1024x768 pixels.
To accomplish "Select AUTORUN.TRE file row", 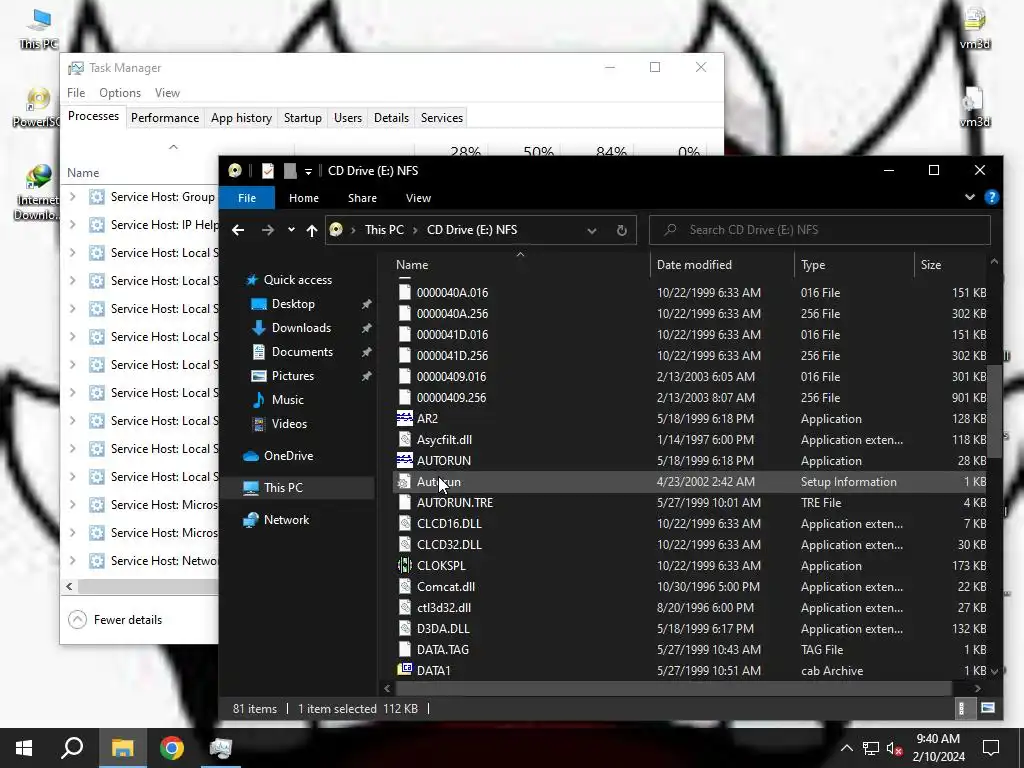I will pyautogui.click(x=691, y=503).
